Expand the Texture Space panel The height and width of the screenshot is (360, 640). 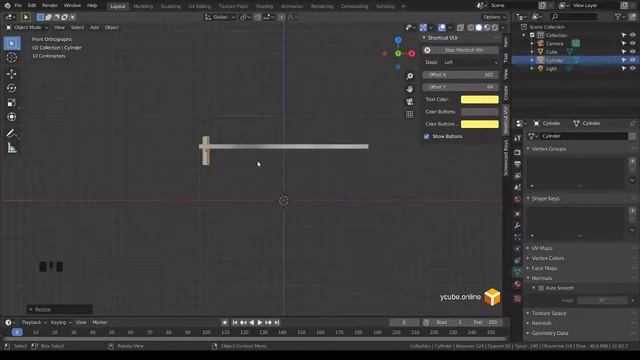(549, 313)
